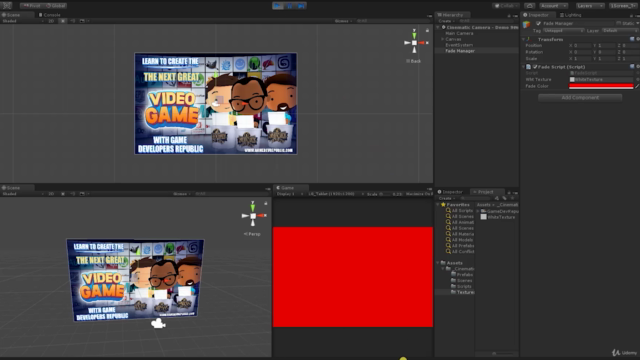The image size is (640, 360).
Task: Click the orientation gizmo in bottom Scene view
Action: click(x=253, y=216)
